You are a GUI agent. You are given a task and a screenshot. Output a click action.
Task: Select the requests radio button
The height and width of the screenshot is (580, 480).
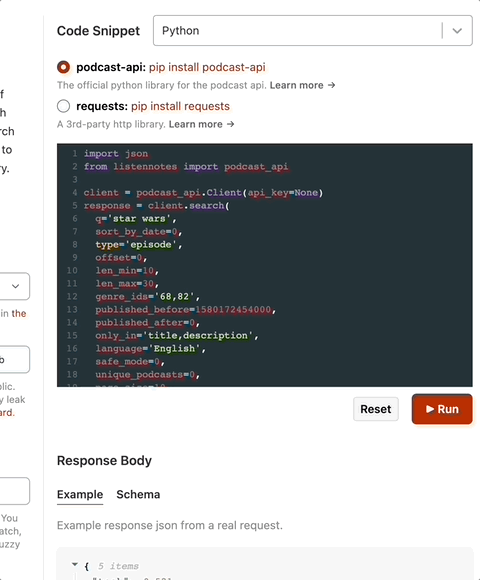[63, 106]
